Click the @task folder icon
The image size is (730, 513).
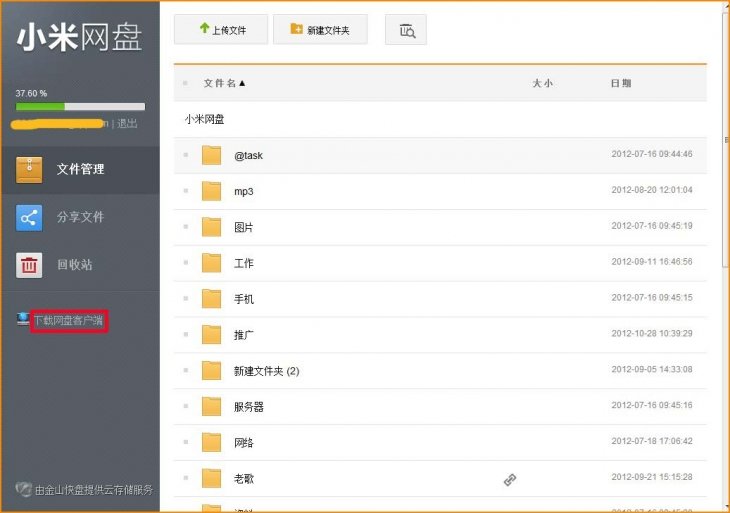(x=211, y=155)
